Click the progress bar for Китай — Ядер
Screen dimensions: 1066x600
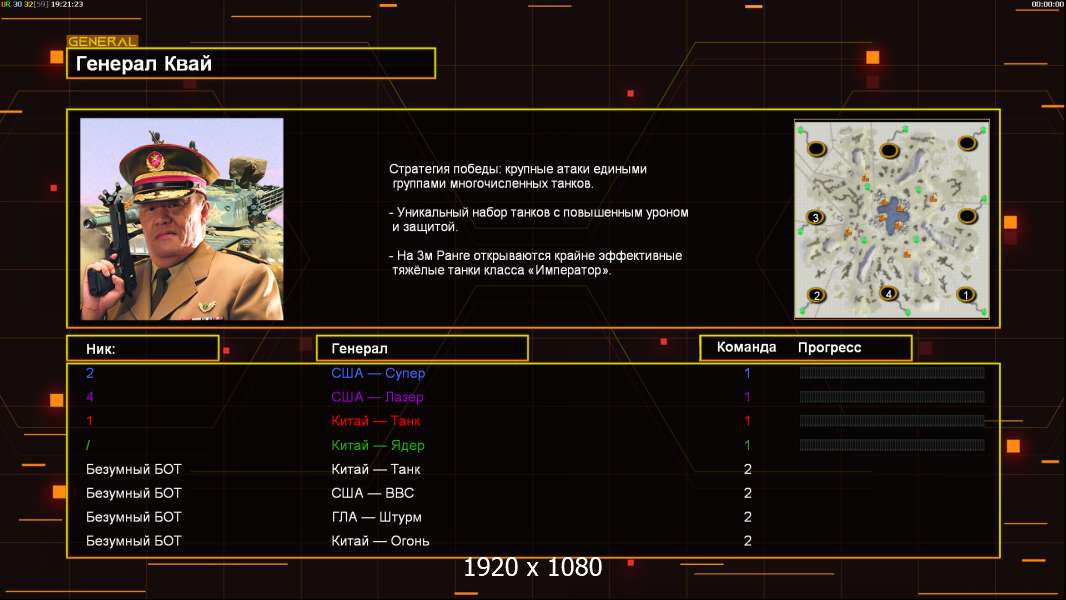[x=891, y=445]
